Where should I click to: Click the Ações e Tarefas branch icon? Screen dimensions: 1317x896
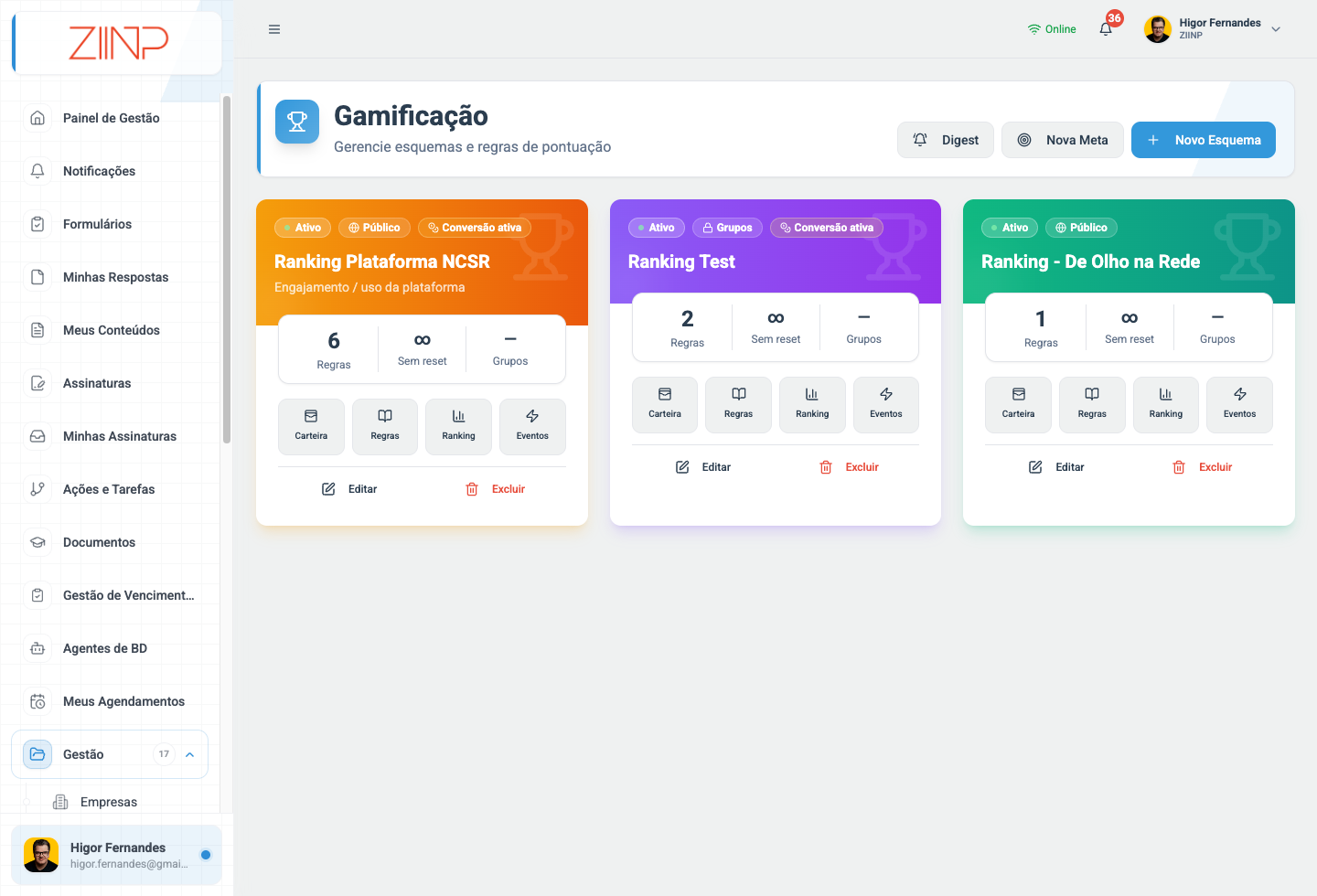point(37,489)
